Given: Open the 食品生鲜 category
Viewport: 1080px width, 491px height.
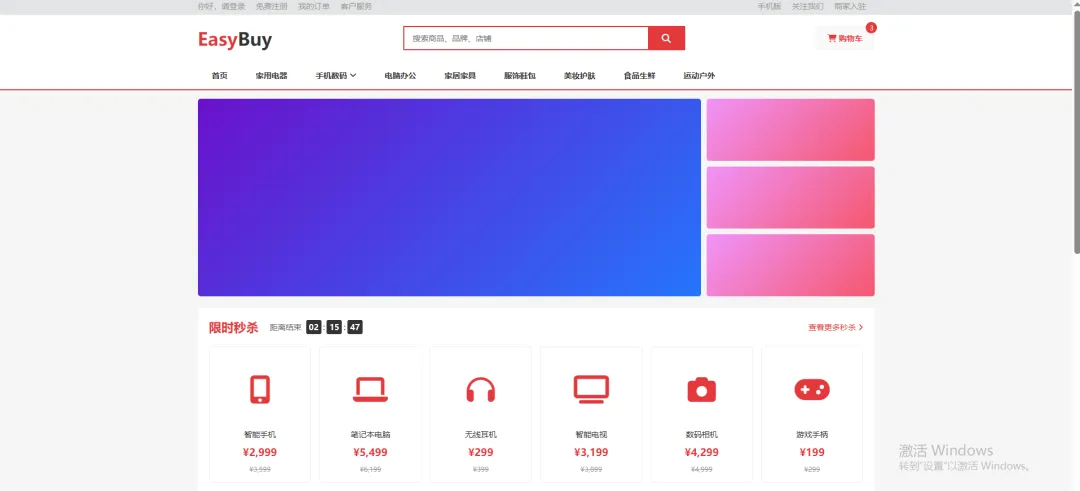Looking at the screenshot, I should point(639,76).
